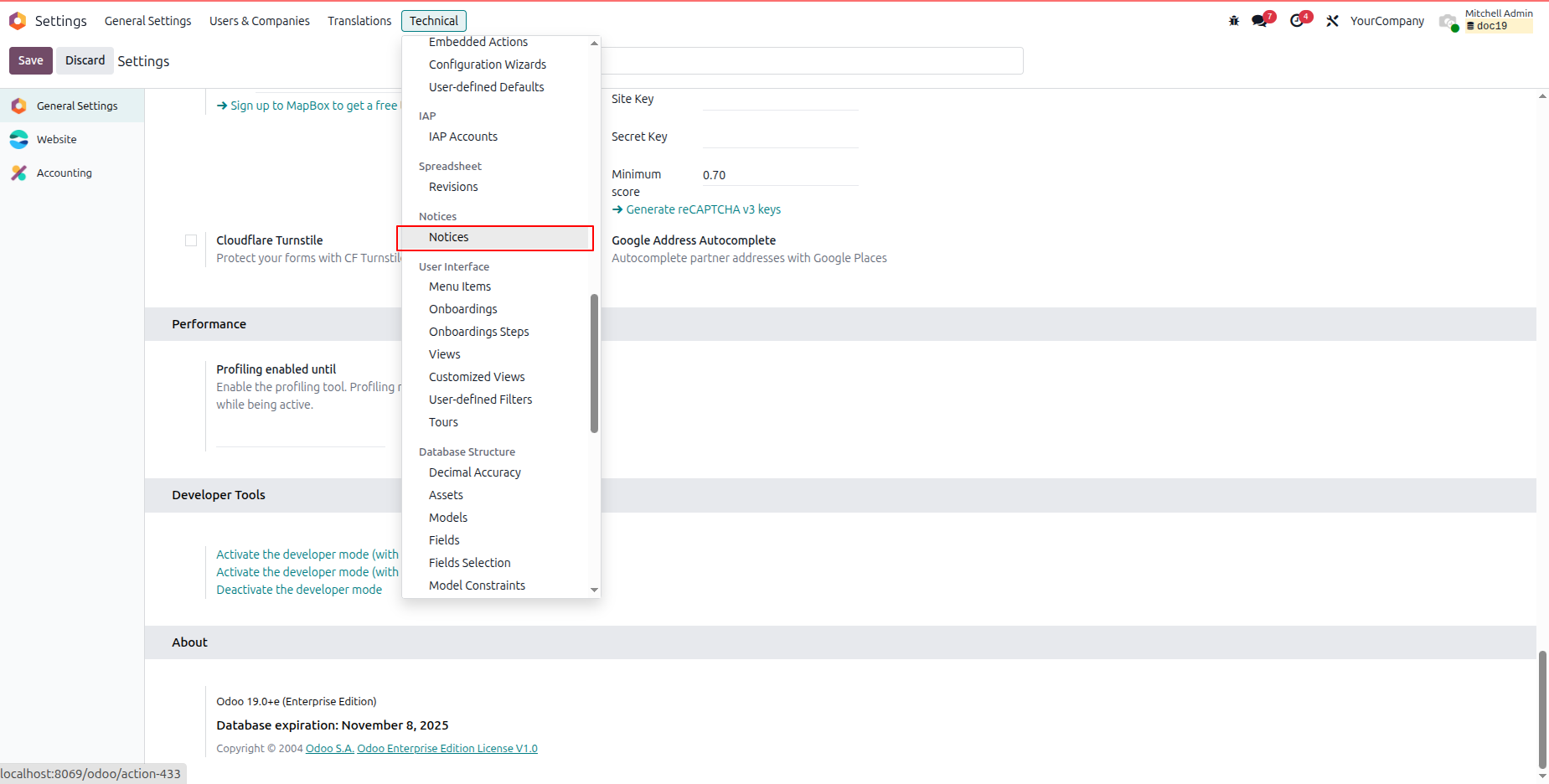Viewport: 1549px width, 784px height.
Task: Click the crossed tools icon in top bar
Action: tap(1332, 21)
